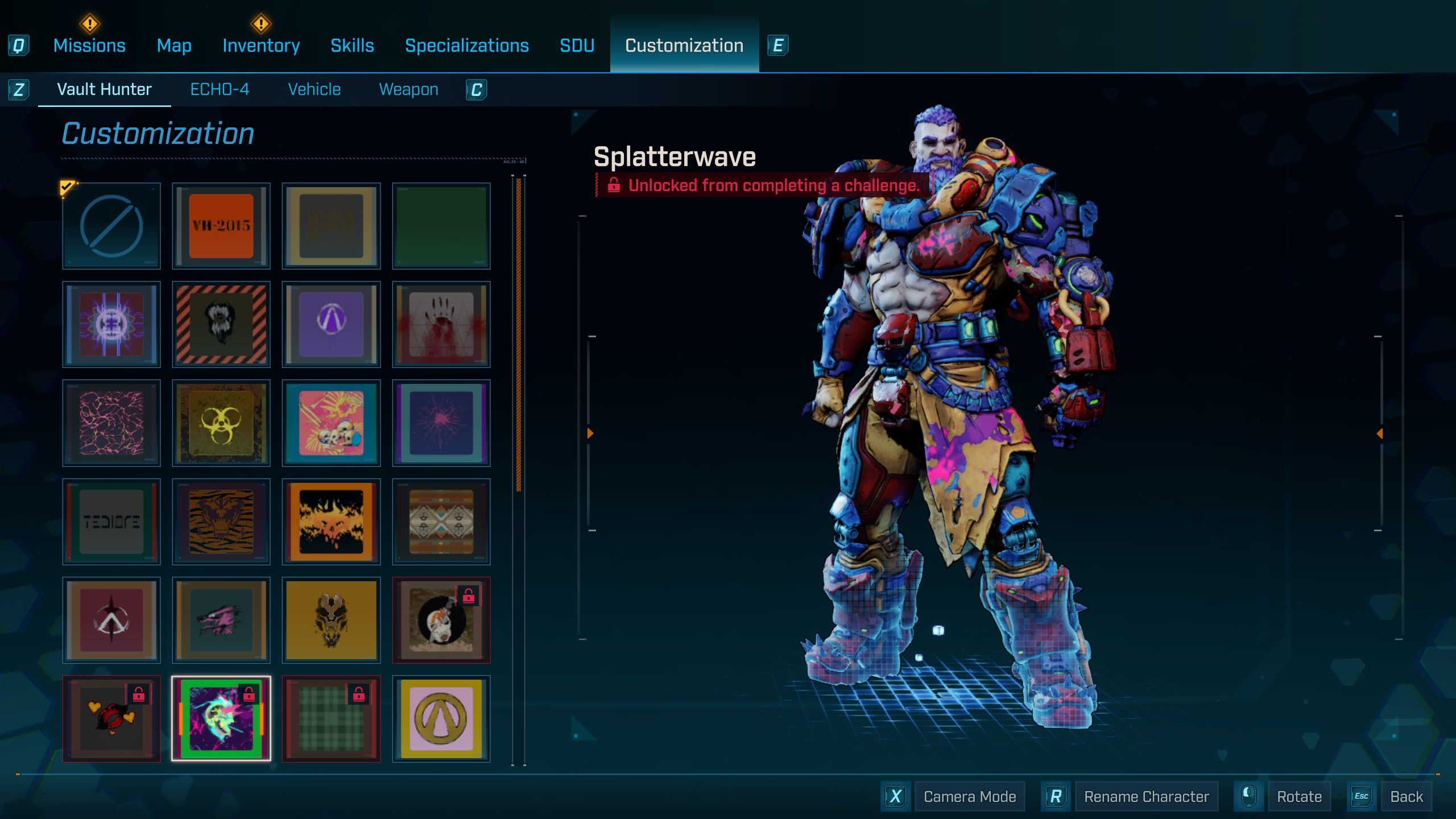Pick the pink wolf head skin

tap(221, 620)
